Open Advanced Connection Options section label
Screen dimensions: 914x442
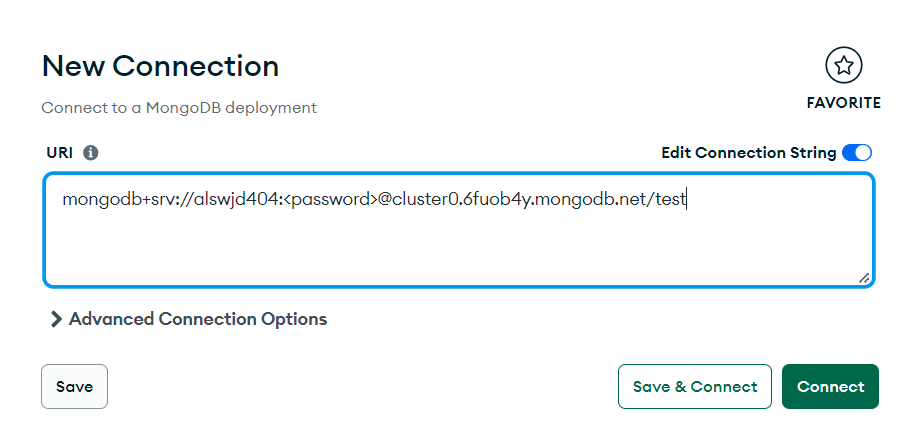(198, 319)
